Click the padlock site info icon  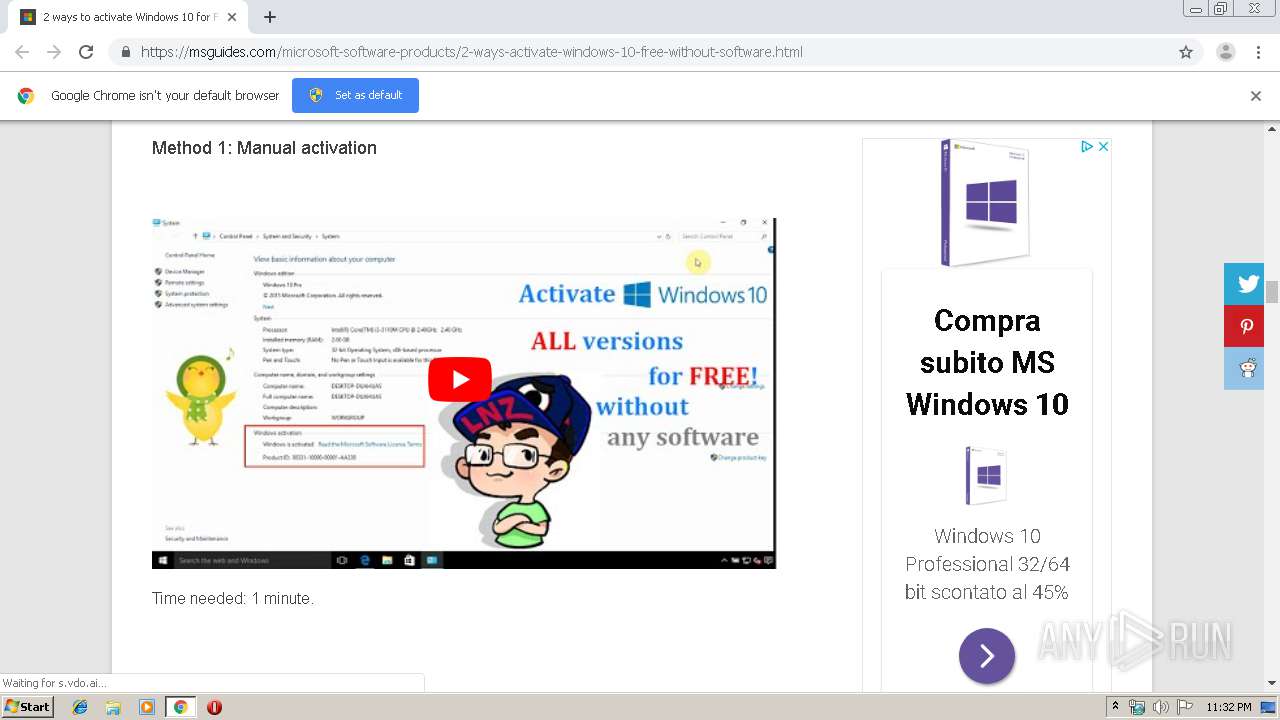(x=125, y=52)
